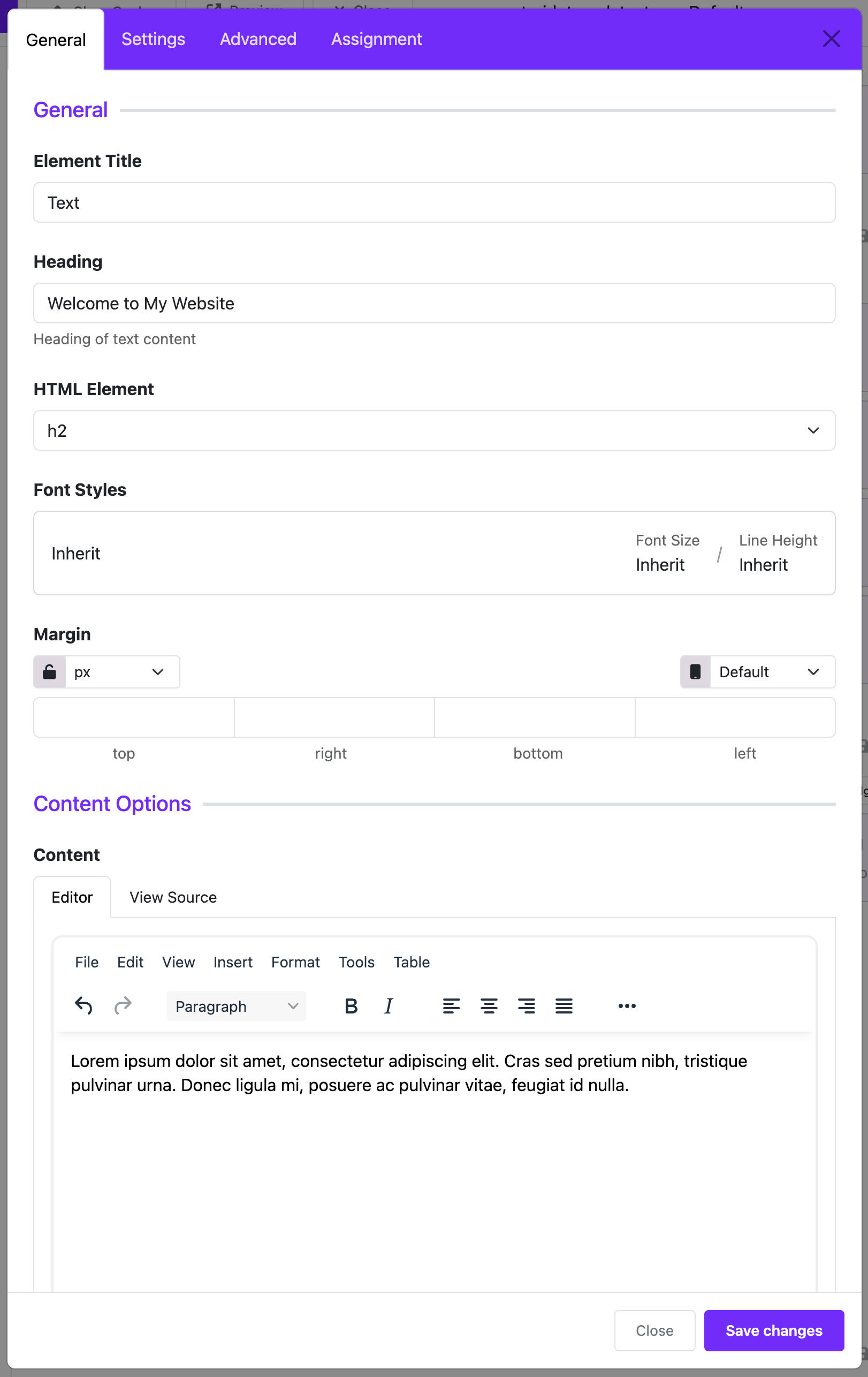Click the Redo arrow in editor toolbar
Image resolution: width=868 pixels, height=1377 pixels.
pos(123,1005)
